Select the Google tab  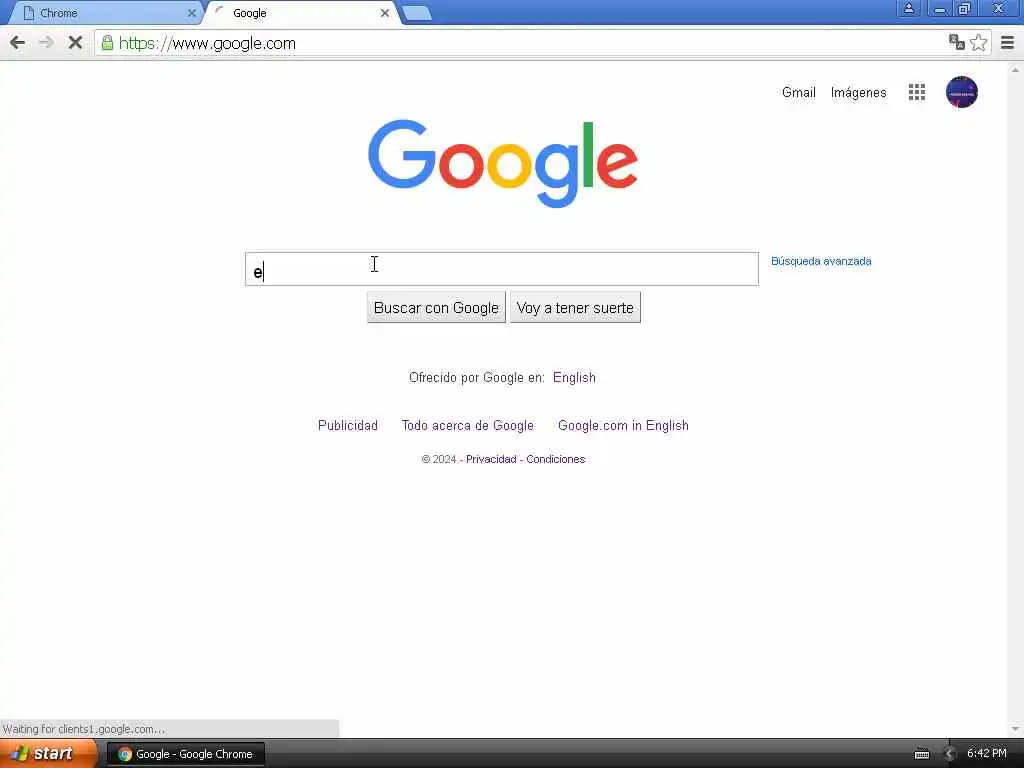coord(300,13)
